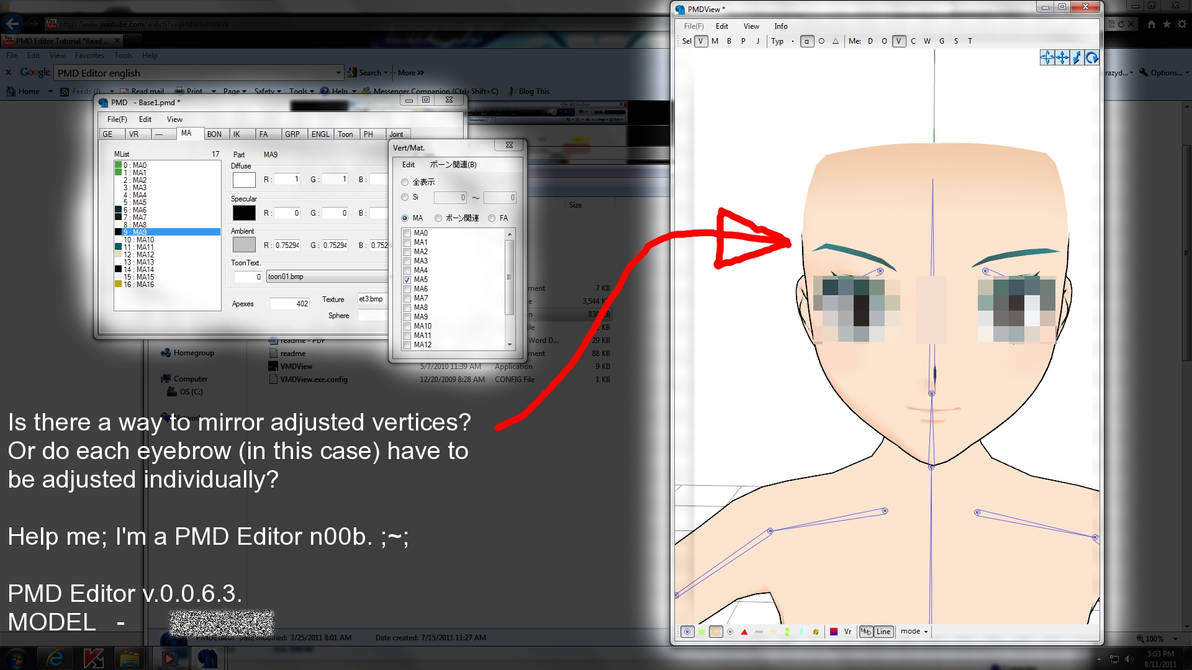Uncheck the MA5 checkbox in Vert/Mat list
The height and width of the screenshot is (670, 1192).
coord(407,279)
